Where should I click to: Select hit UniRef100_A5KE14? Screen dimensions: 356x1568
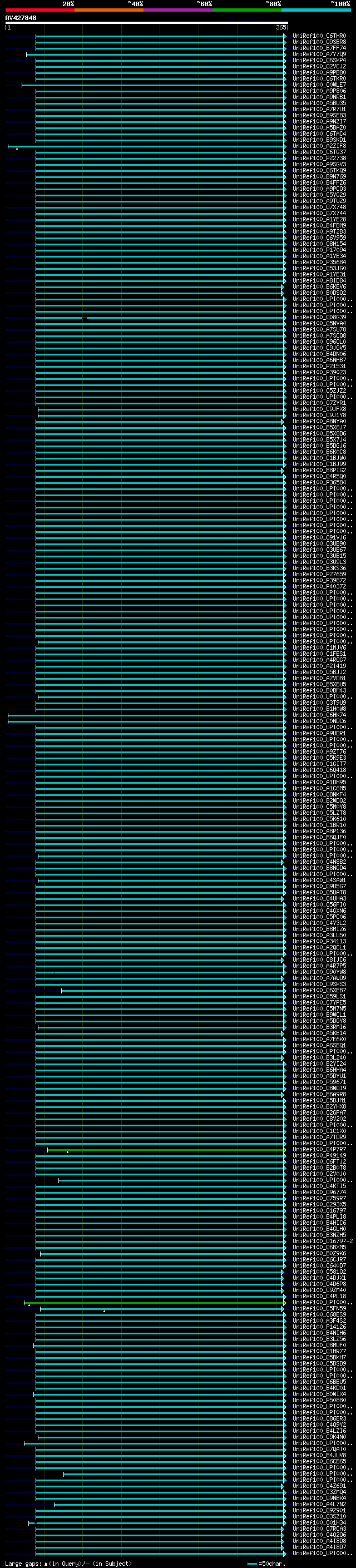tap(319, 1033)
